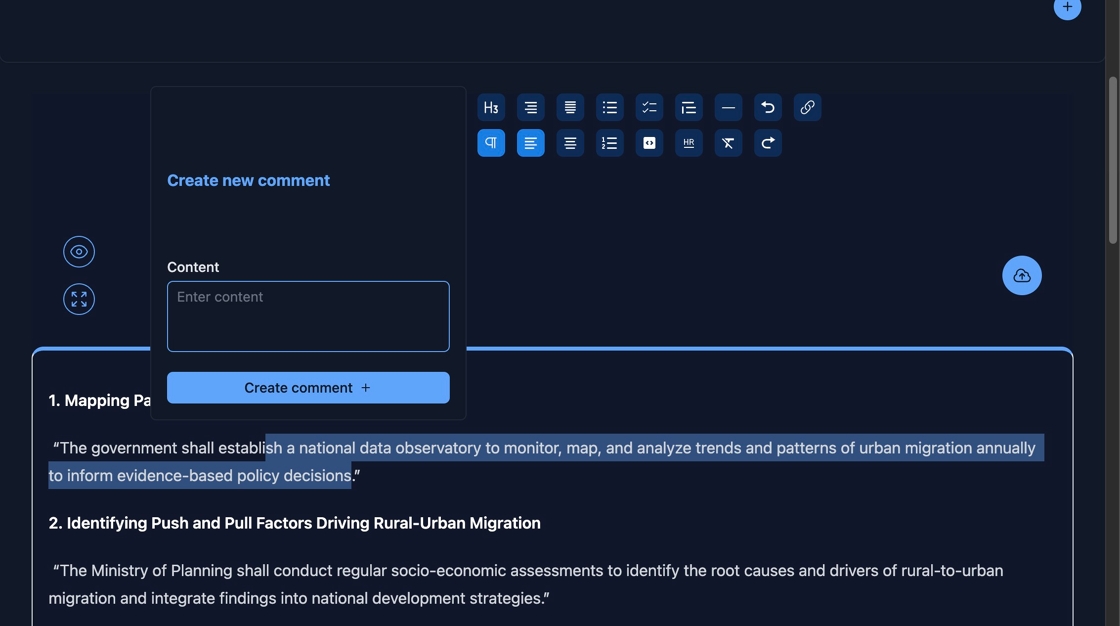Screen dimensions: 1120x626
Task: Toggle paragraph formatting button
Action: click(491, 144)
